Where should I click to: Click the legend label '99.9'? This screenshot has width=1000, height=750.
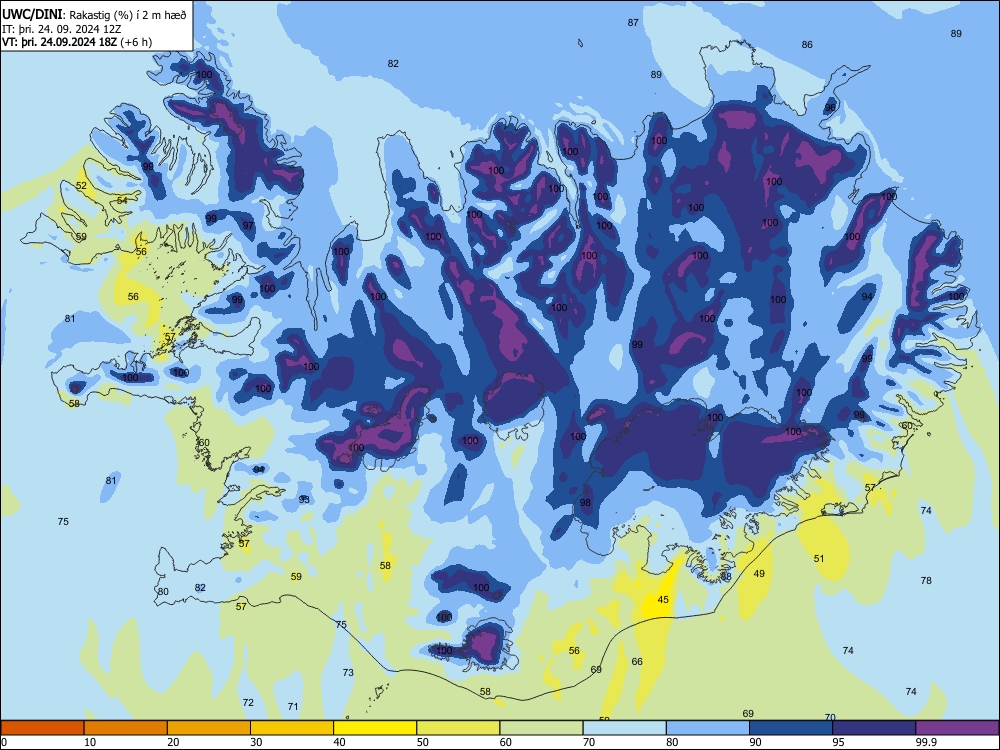[x=925, y=742]
